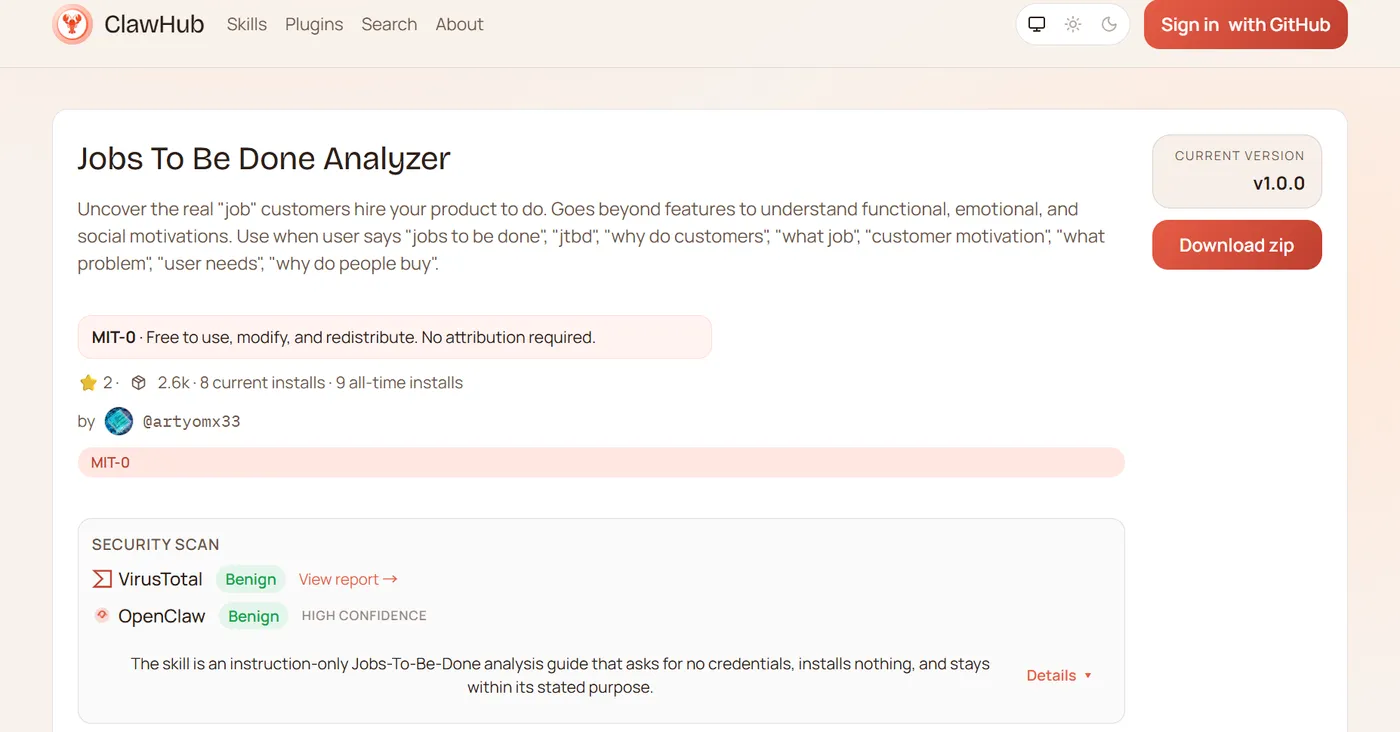Click the ClawHub brand name
Image resolution: width=1400 pixels, height=732 pixels.
point(154,24)
